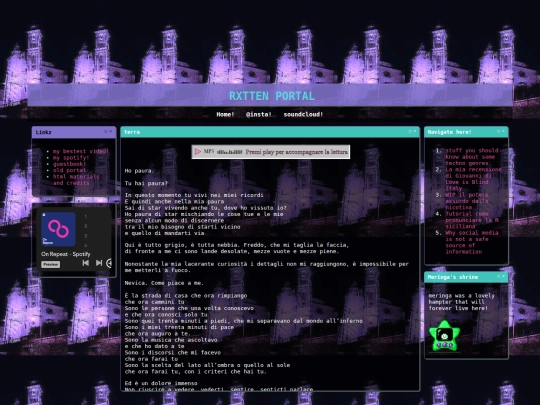Click the Spotify logo circle in widget
This screenshot has height=405, width=540.
coord(109,263)
